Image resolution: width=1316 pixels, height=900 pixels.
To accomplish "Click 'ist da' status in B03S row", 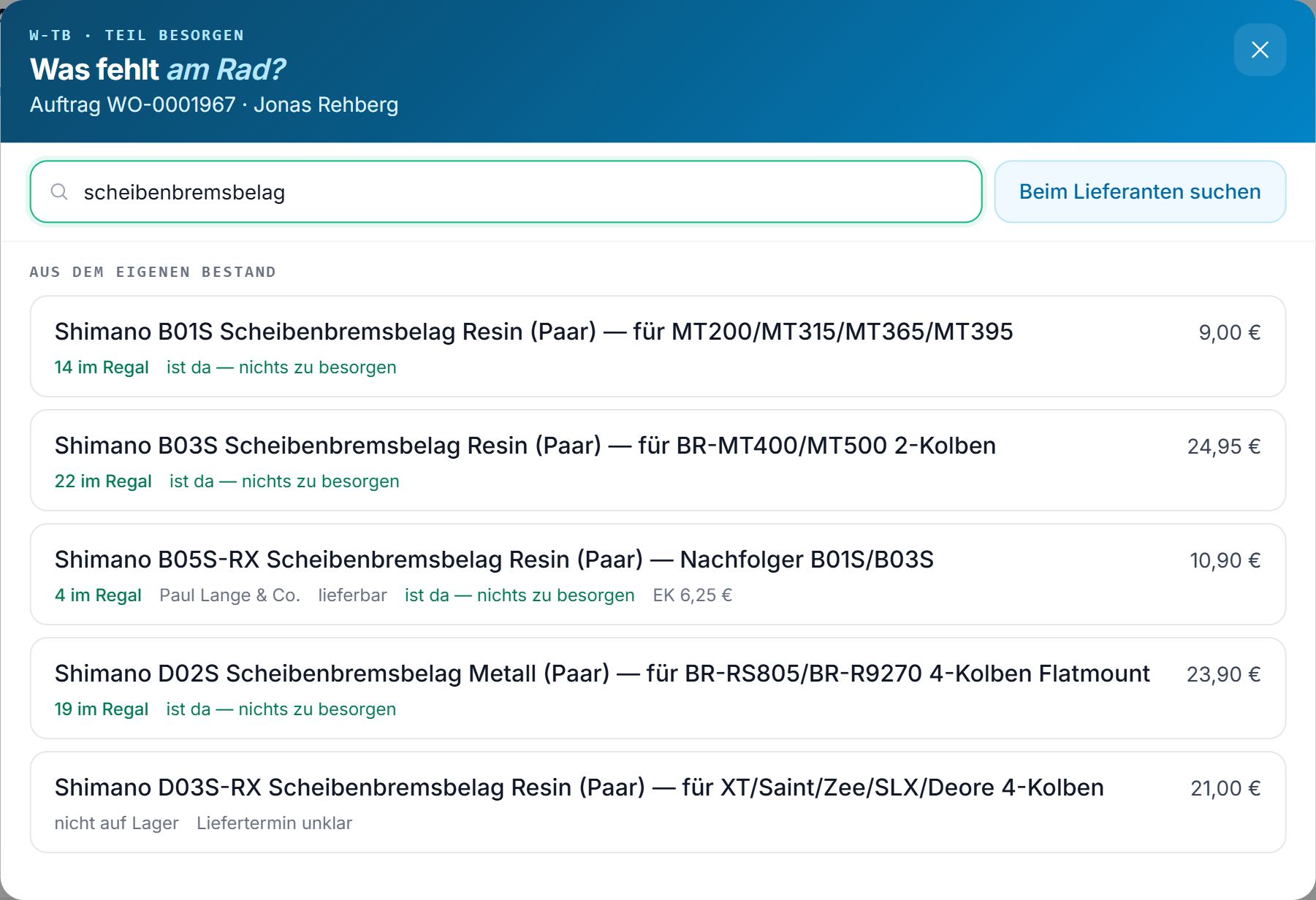I will click(284, 481).
